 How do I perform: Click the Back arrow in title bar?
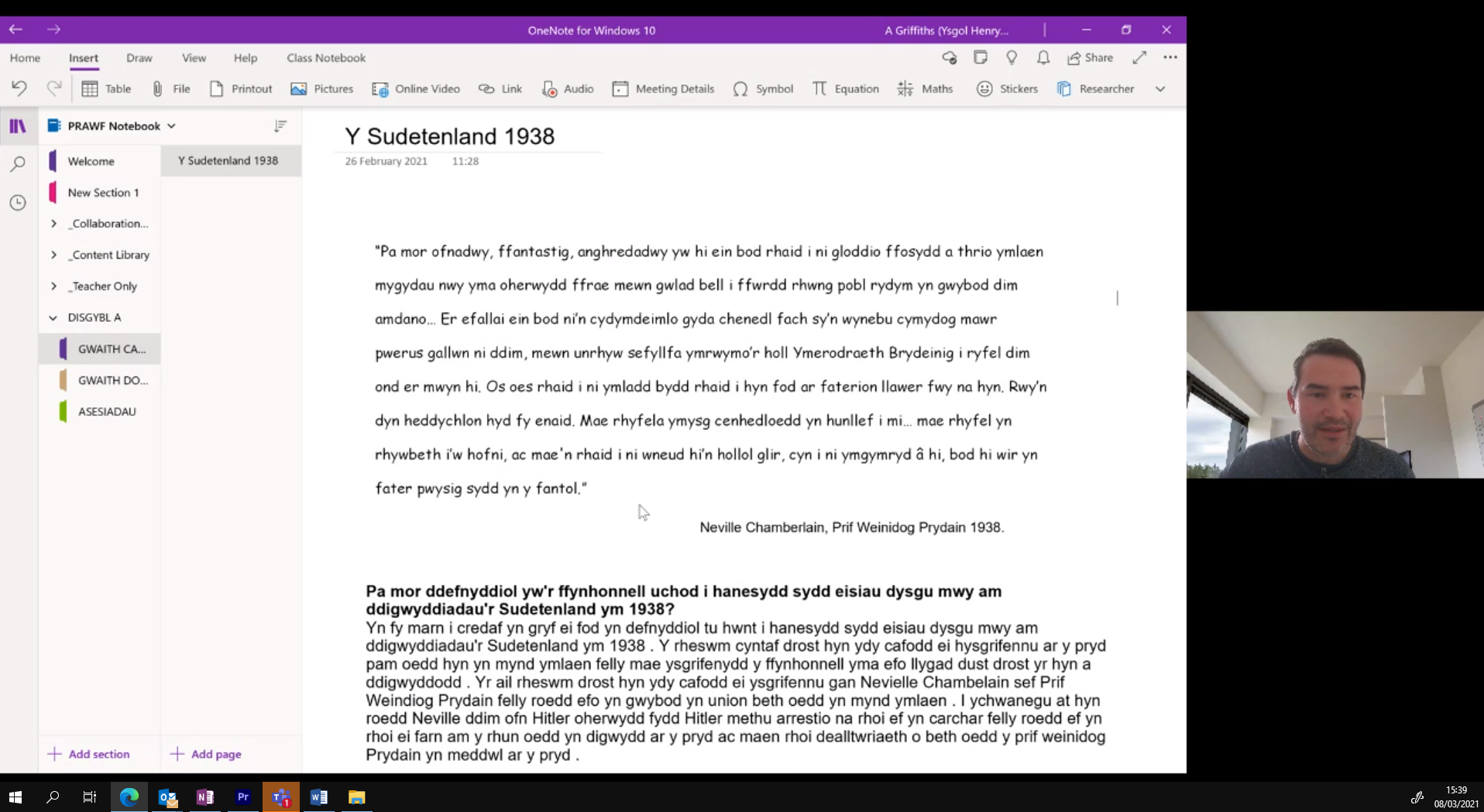15,29
